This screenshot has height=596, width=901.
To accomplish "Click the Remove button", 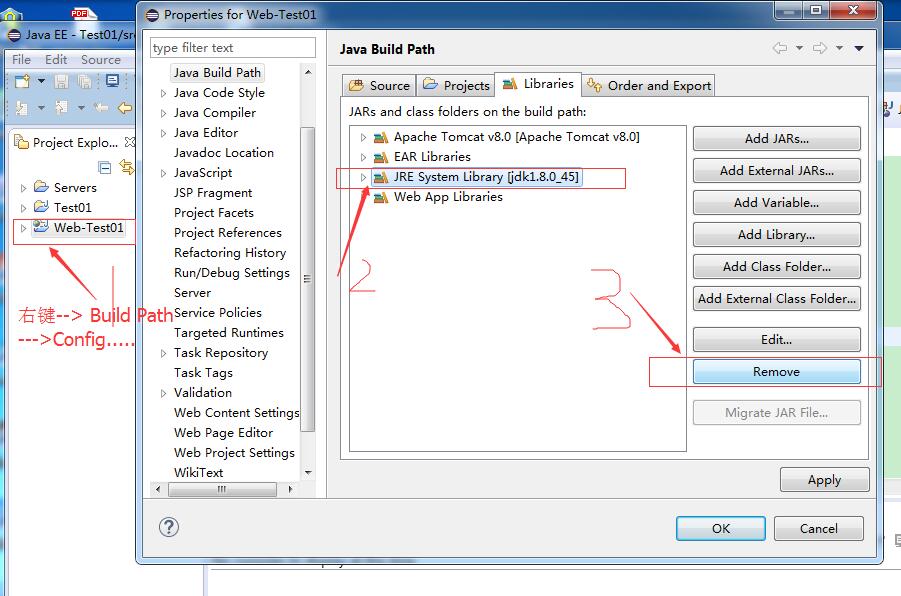I will pos(776,371).
